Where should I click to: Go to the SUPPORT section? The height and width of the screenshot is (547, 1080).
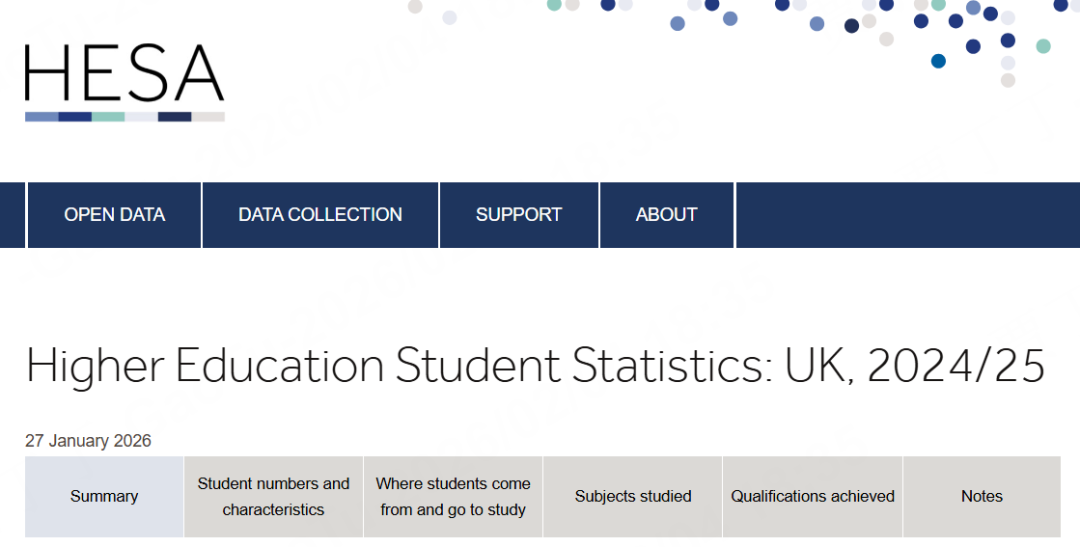(518, 215)
